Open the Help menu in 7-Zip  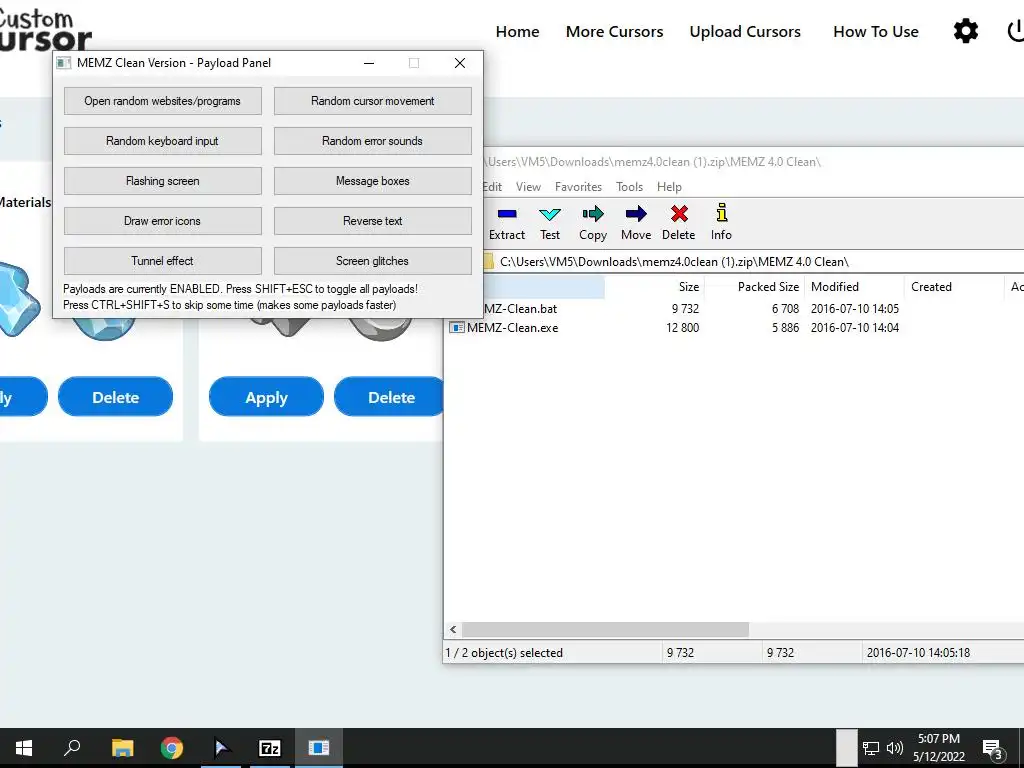669,187
